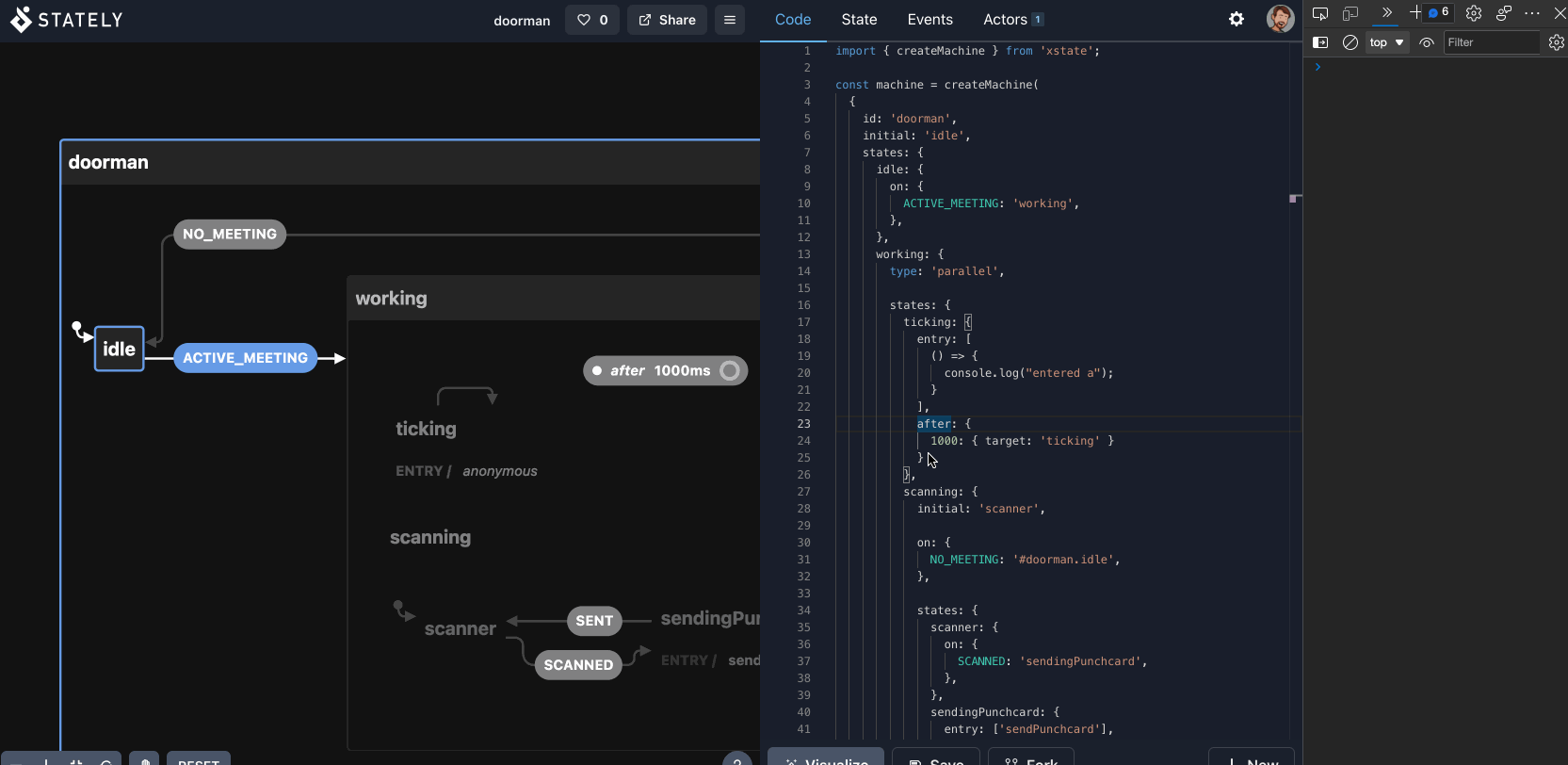Open DevTools settings gear

(1474, 13)
